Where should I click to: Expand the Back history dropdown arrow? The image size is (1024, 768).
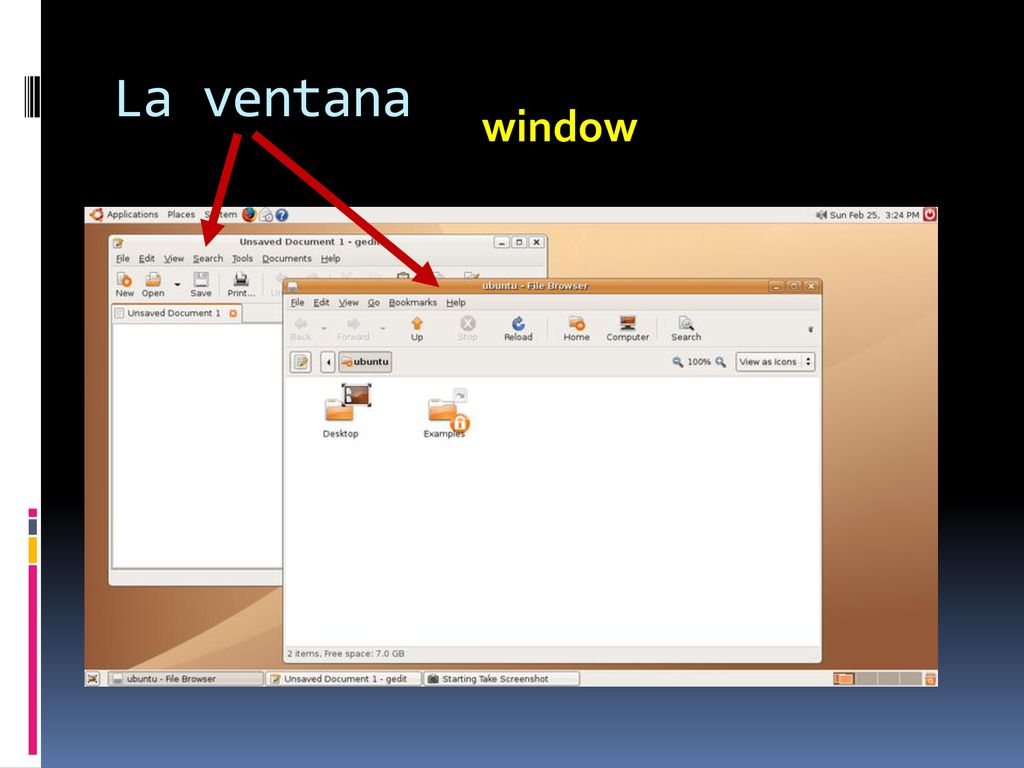324,328
